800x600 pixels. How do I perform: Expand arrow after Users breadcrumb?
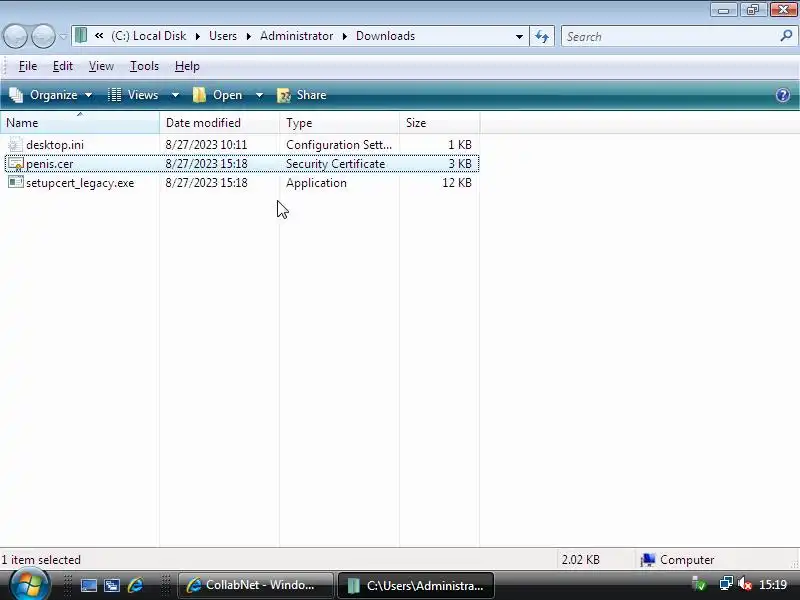pos(248,36)
